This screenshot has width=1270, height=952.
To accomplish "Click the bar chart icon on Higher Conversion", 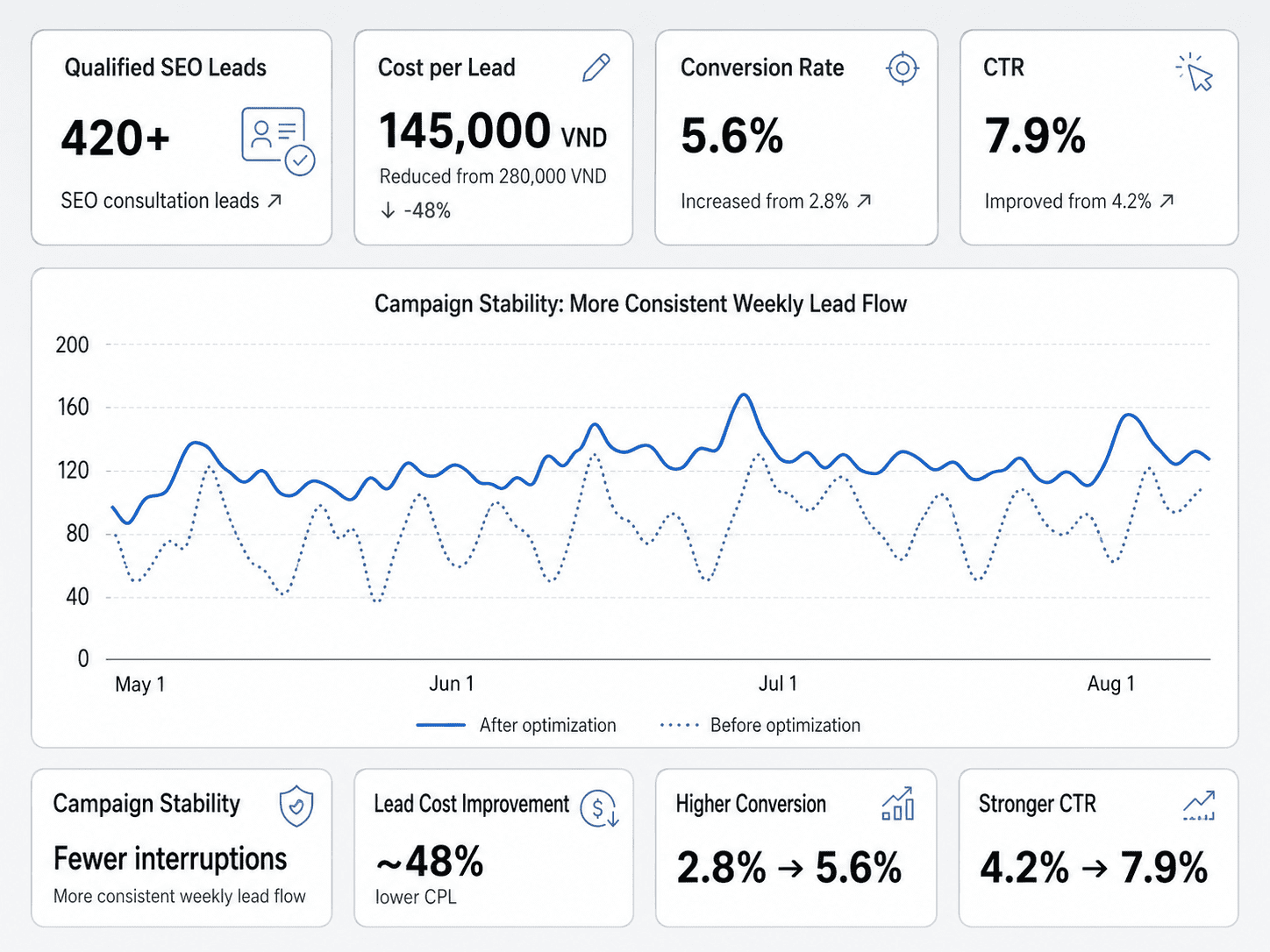I will pos(898,804).
